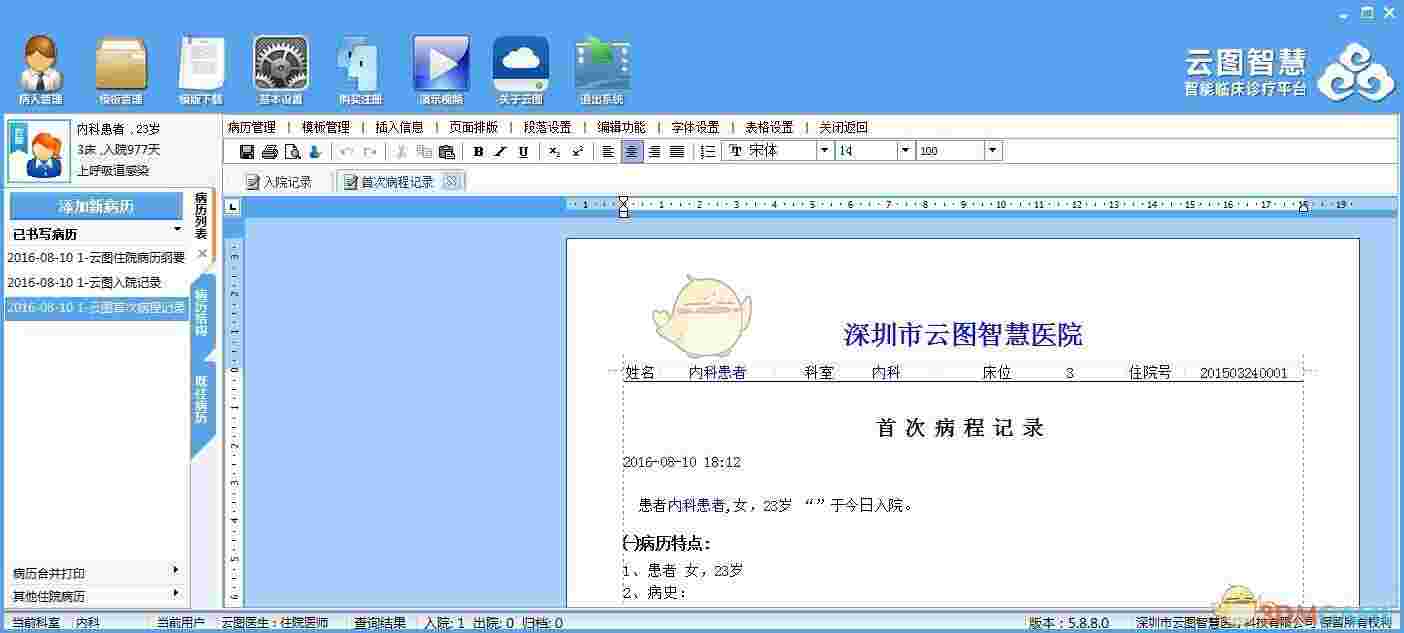Toggle italic formatting
The image size is (1404, 633).
click(500, 151)
